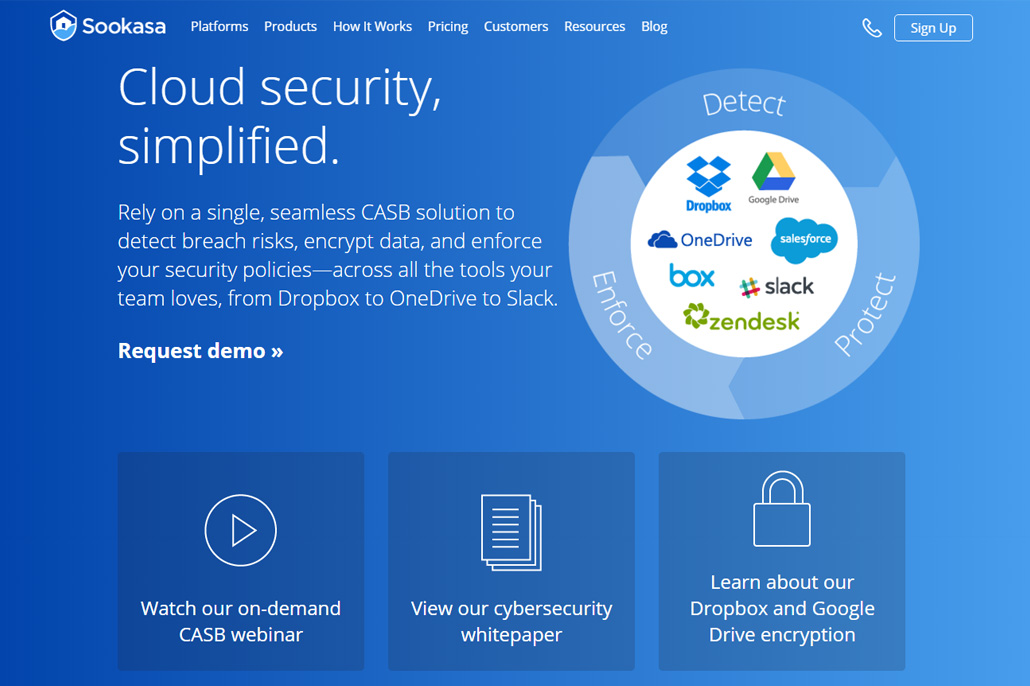Open the Pricing page
1030x686 pixels.
[448, 27]
